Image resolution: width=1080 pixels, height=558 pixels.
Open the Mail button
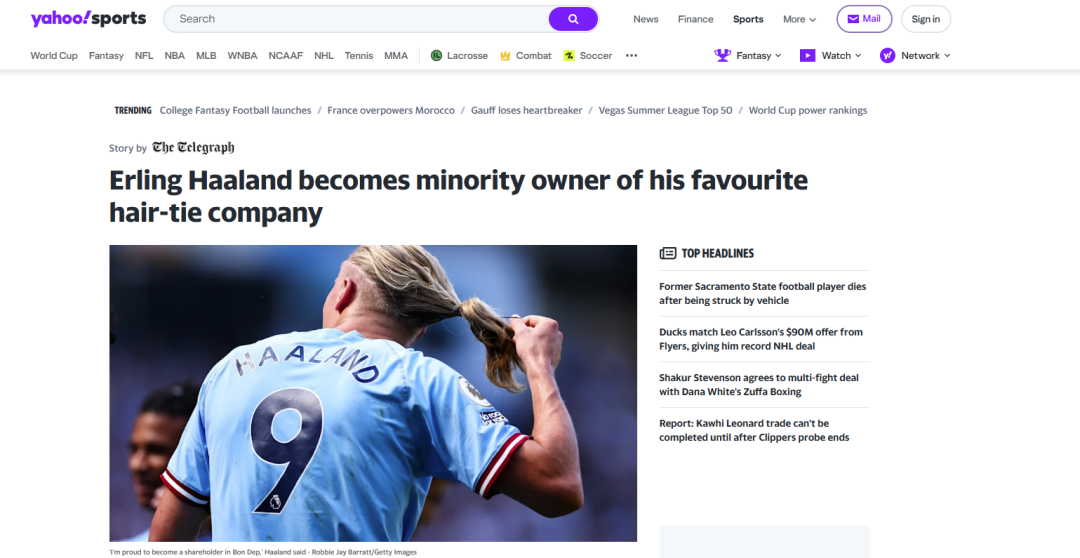pyautogui.click(x=864, y=19)
